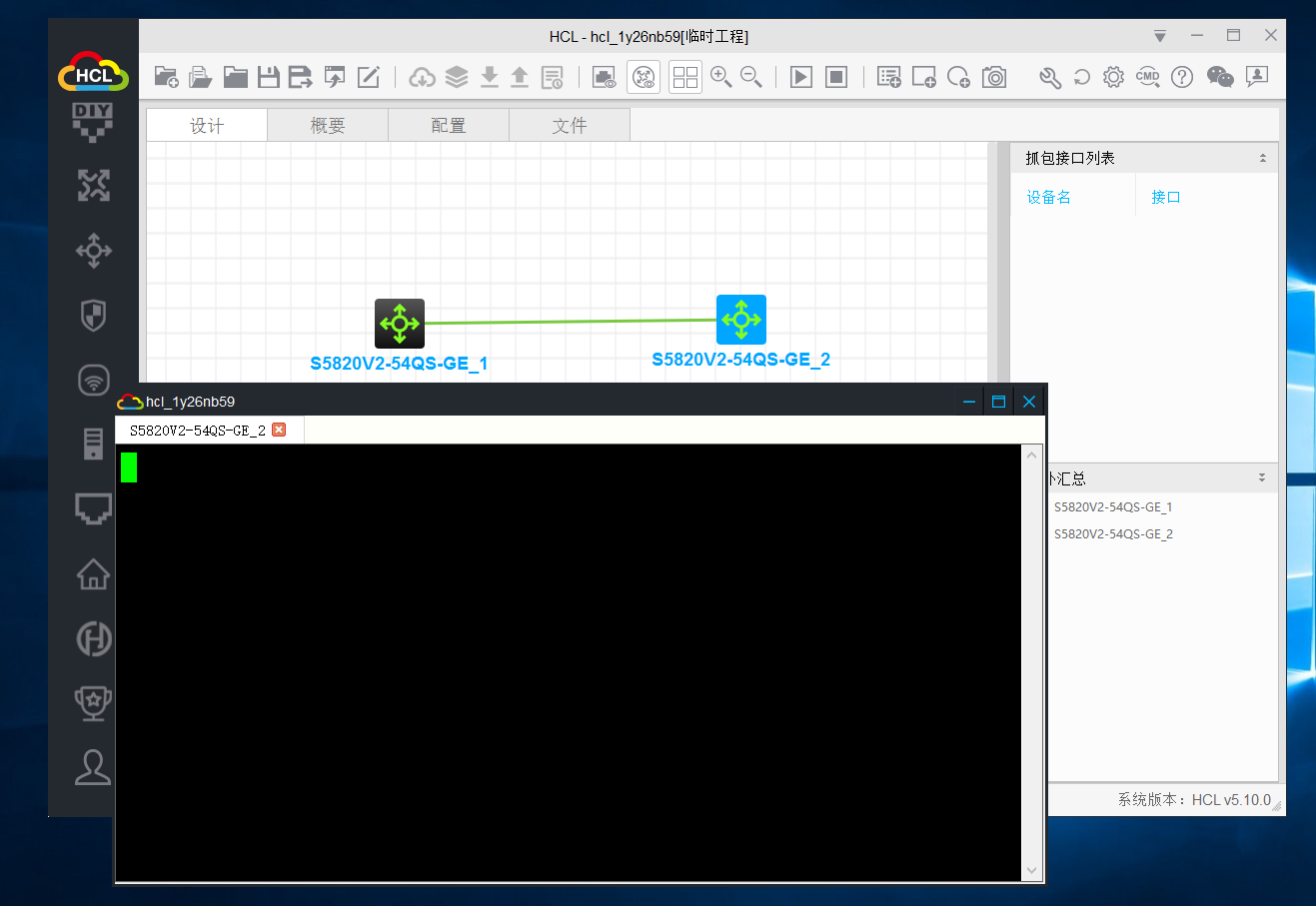The image size is (1316, 906).
Task: Select the switch device sidebar icon
Action: point(93,251)
